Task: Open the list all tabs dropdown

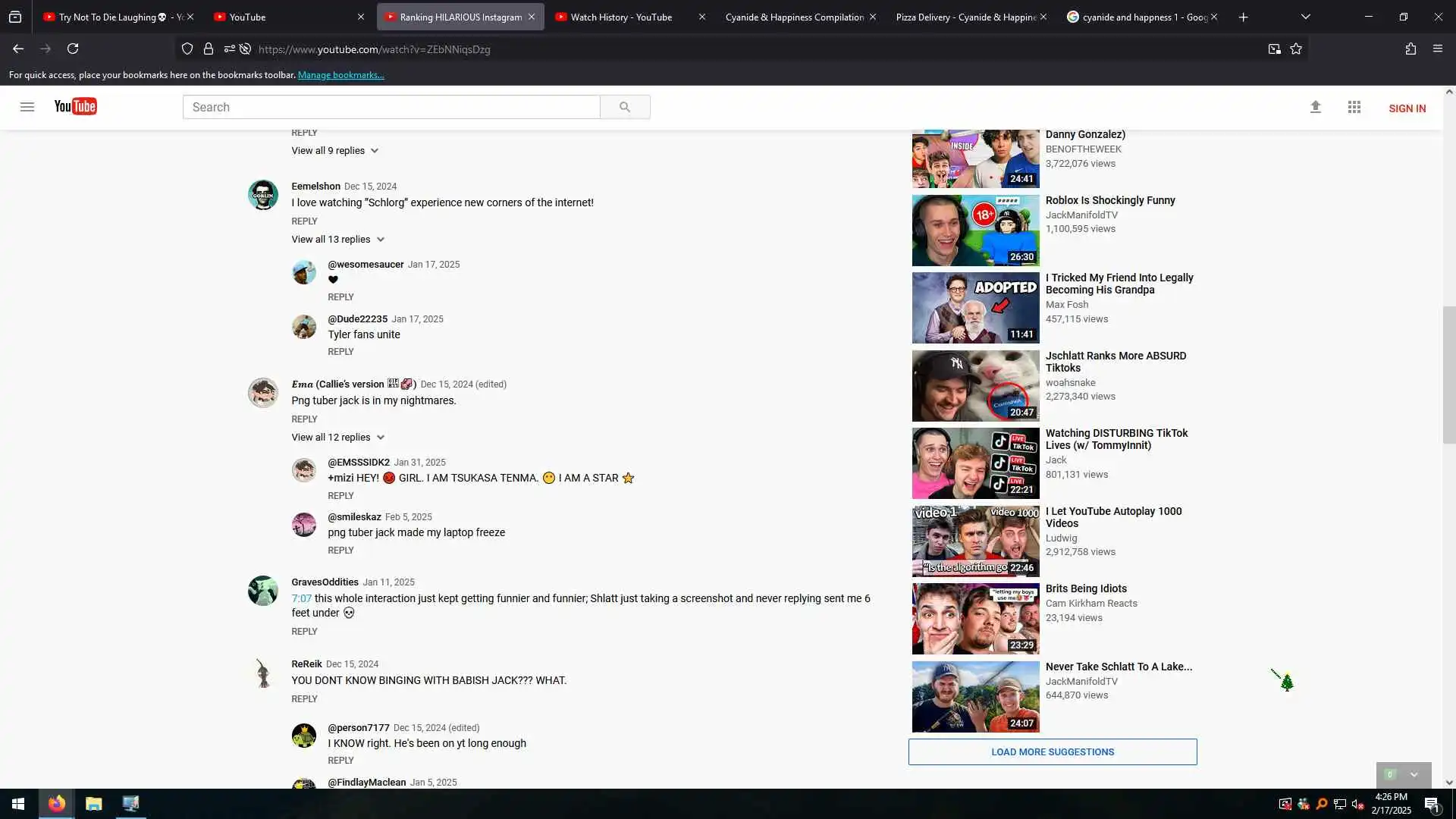Action: click(1306, 17)
